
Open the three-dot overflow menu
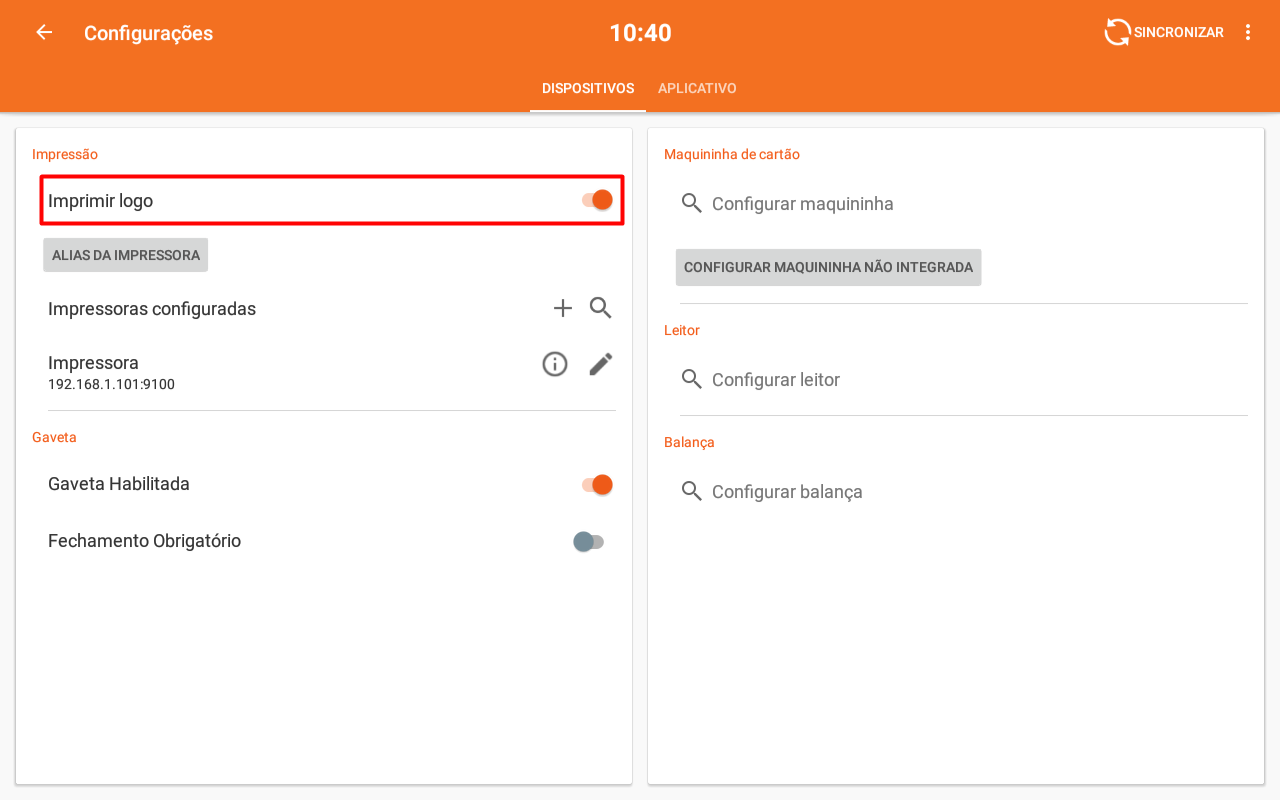pyautogui.click(x=1248, y=32)
